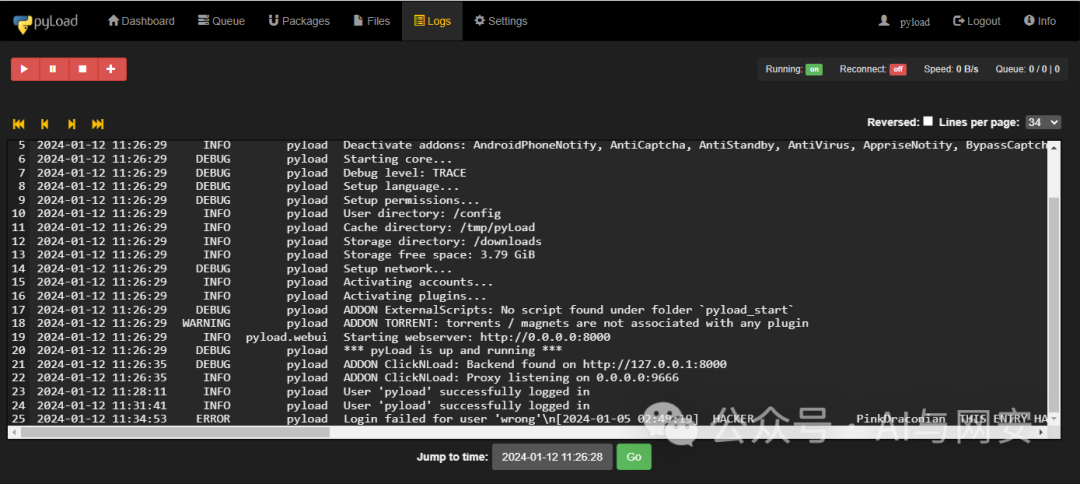Click the 'pyload.webui' logger name

click(287, 337)
